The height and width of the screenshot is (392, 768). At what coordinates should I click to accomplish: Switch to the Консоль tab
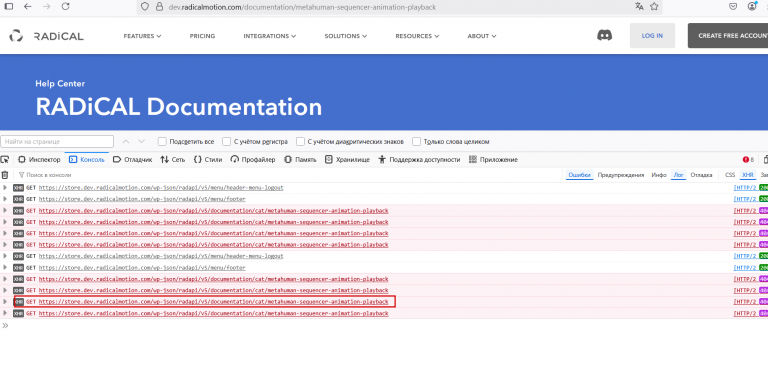click(87, 160)
